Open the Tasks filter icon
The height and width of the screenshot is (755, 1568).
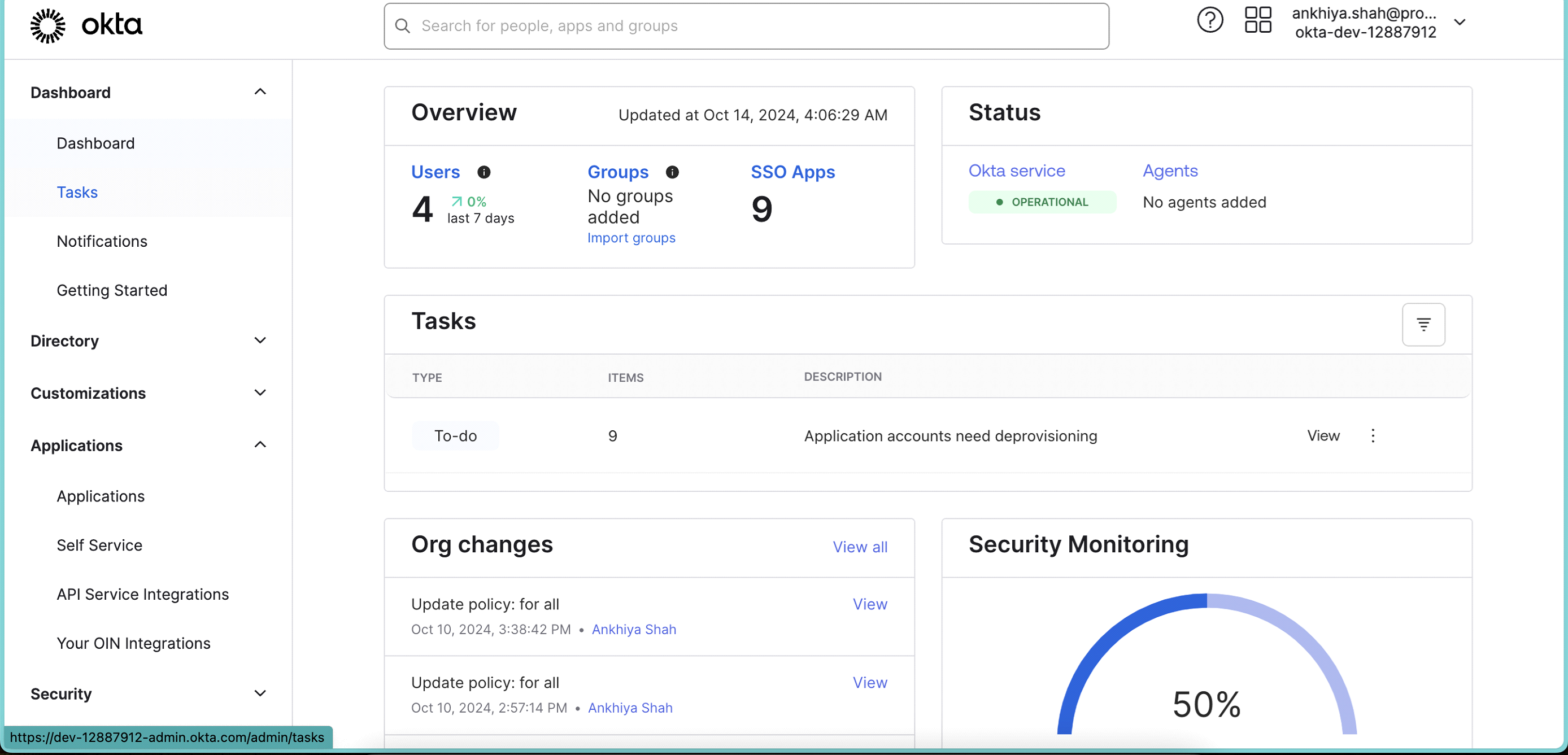(x=1424, y=324)
